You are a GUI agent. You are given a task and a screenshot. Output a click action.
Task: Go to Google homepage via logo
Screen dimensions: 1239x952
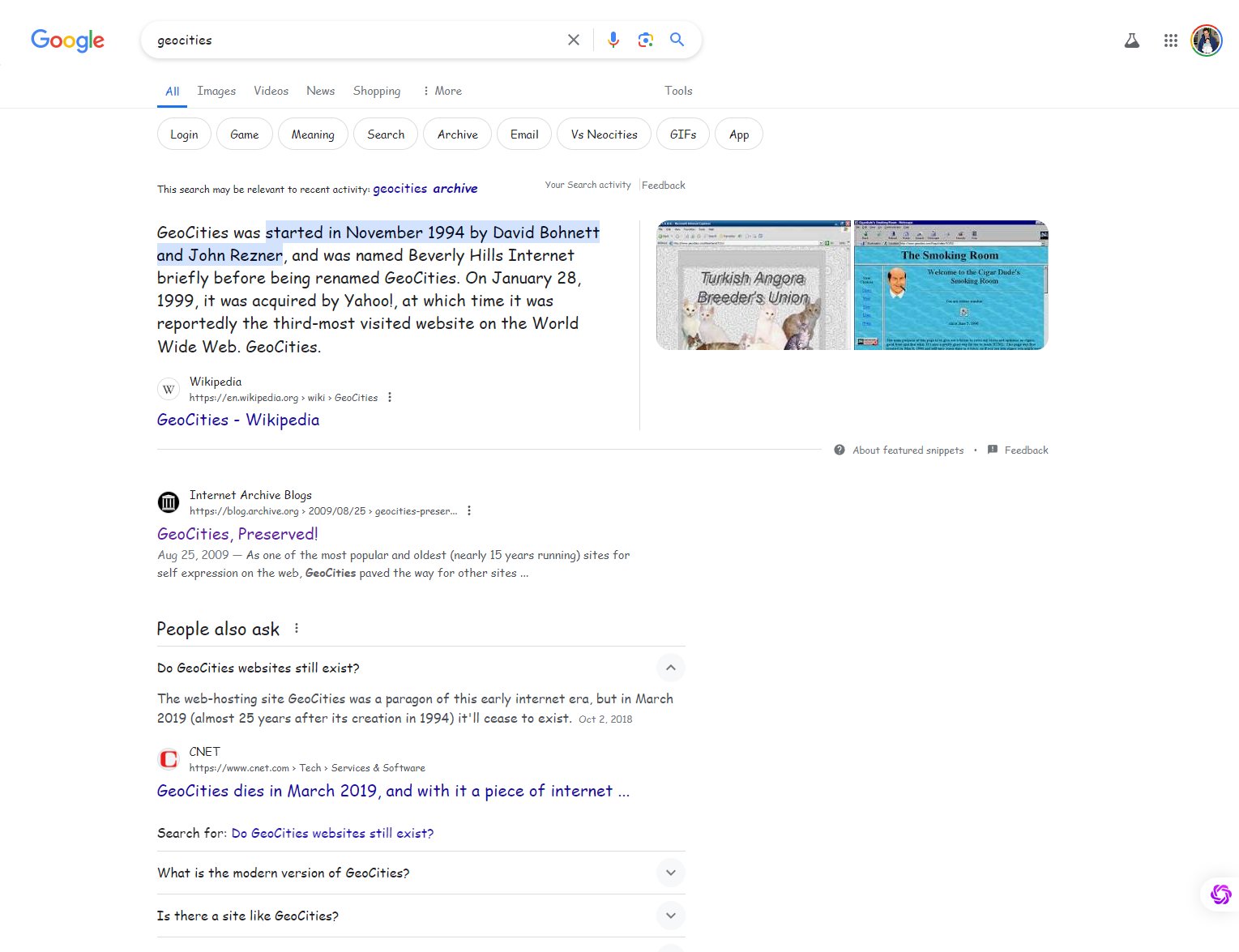67,41
